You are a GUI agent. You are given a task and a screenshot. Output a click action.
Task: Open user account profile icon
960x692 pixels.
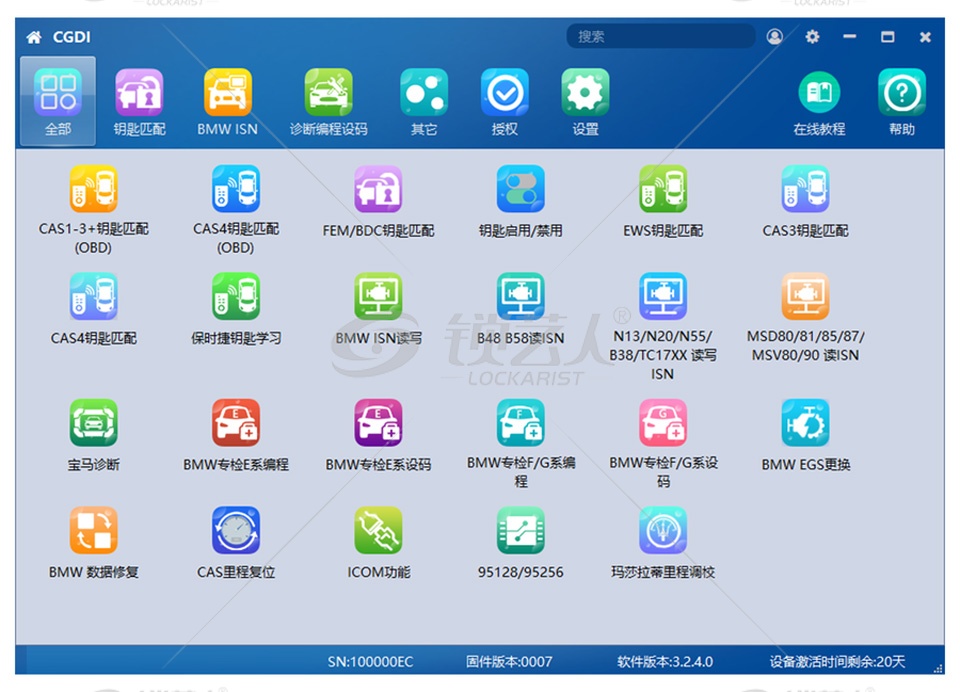(774, 37)
